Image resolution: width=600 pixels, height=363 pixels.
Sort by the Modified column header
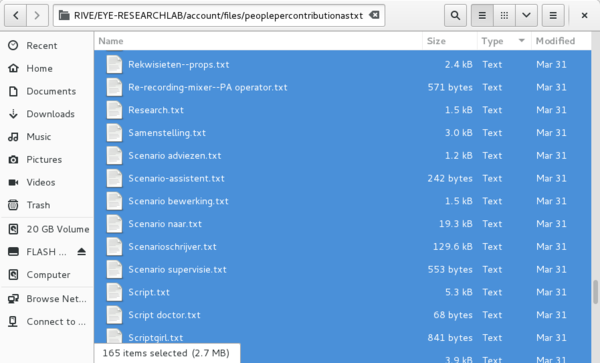(561, 41)
